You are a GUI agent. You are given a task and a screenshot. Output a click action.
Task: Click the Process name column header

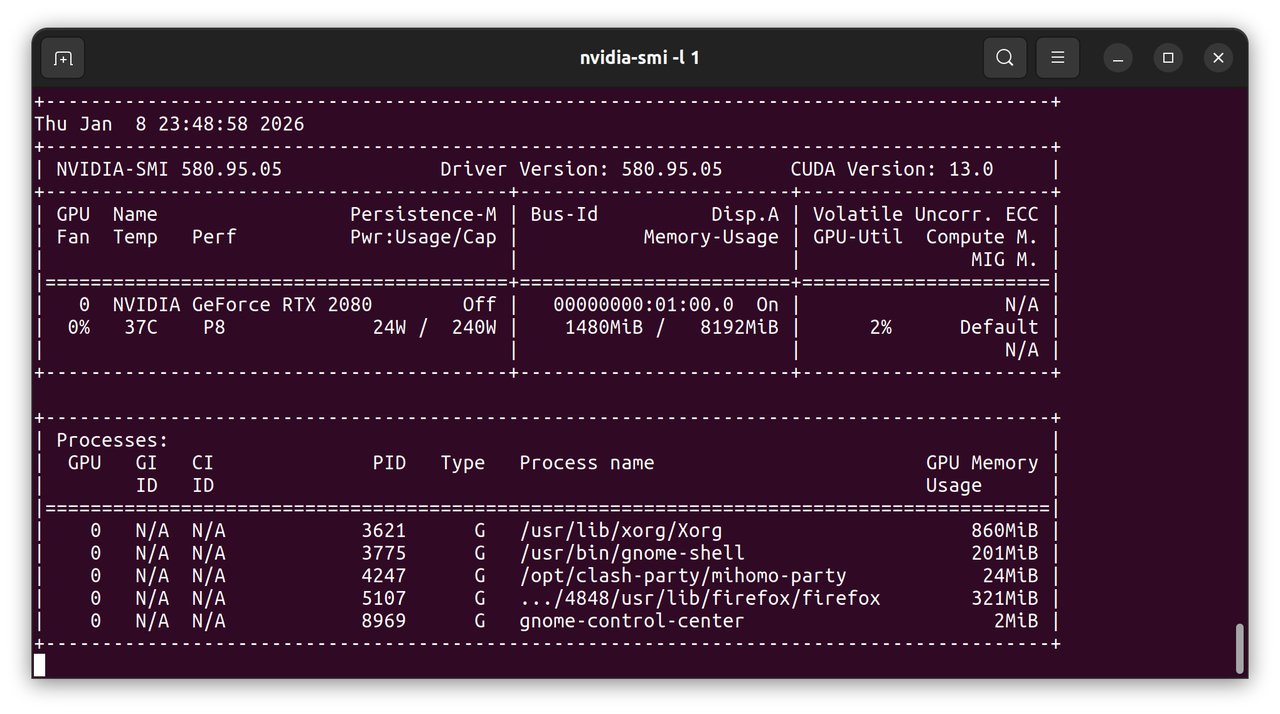coord(587,463)
